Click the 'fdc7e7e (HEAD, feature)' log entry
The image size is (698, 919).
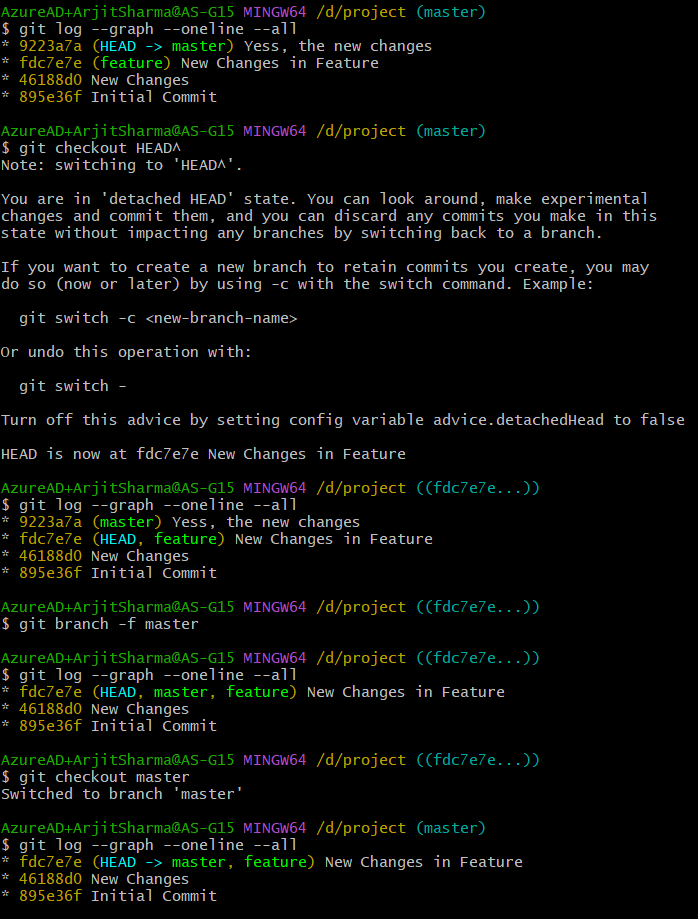(217, 539)
